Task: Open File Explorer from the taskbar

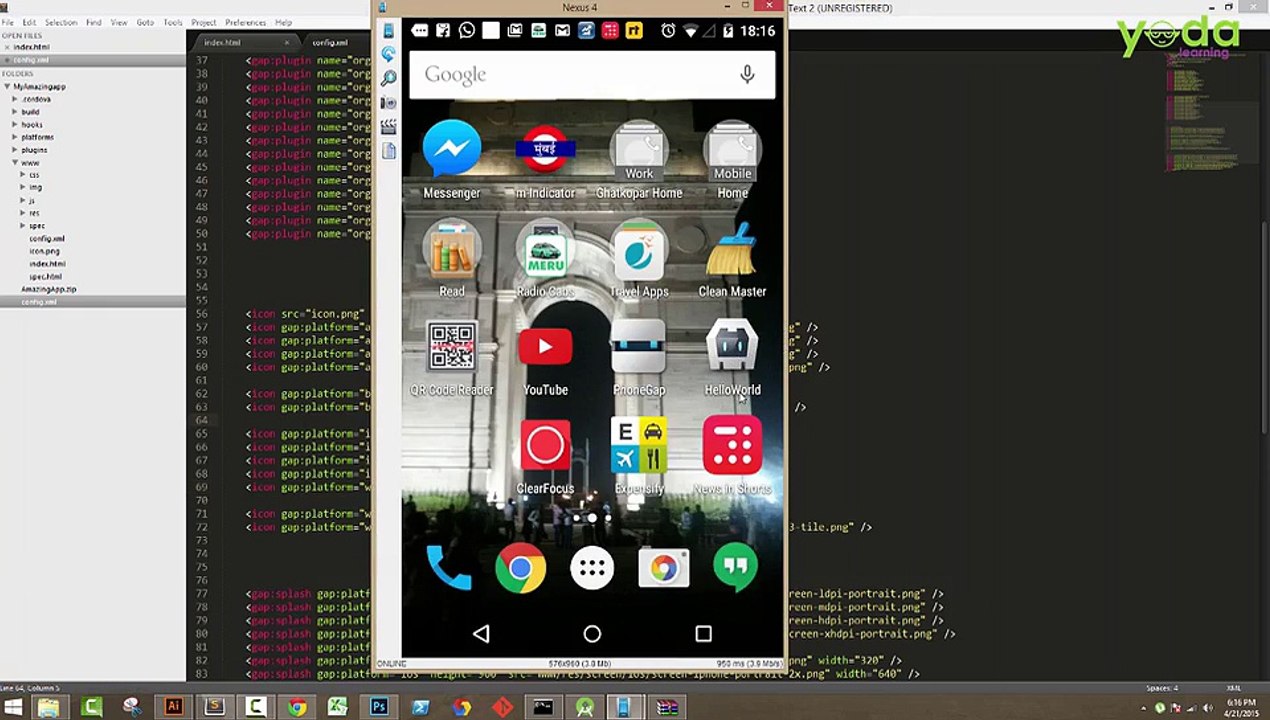Action: [x=48, y=708]
